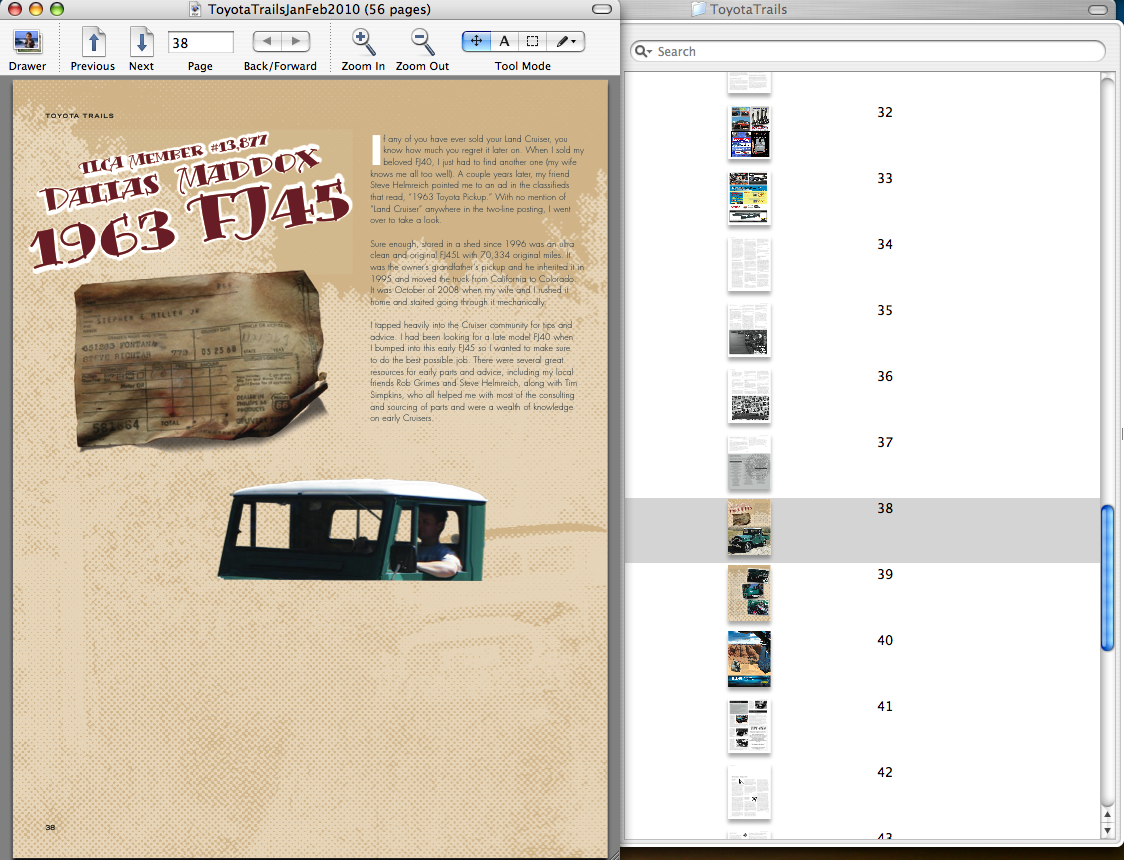
Task: Click the drawer's blue vertical scrollbar thumb
Action: [x=1107, y=578]
